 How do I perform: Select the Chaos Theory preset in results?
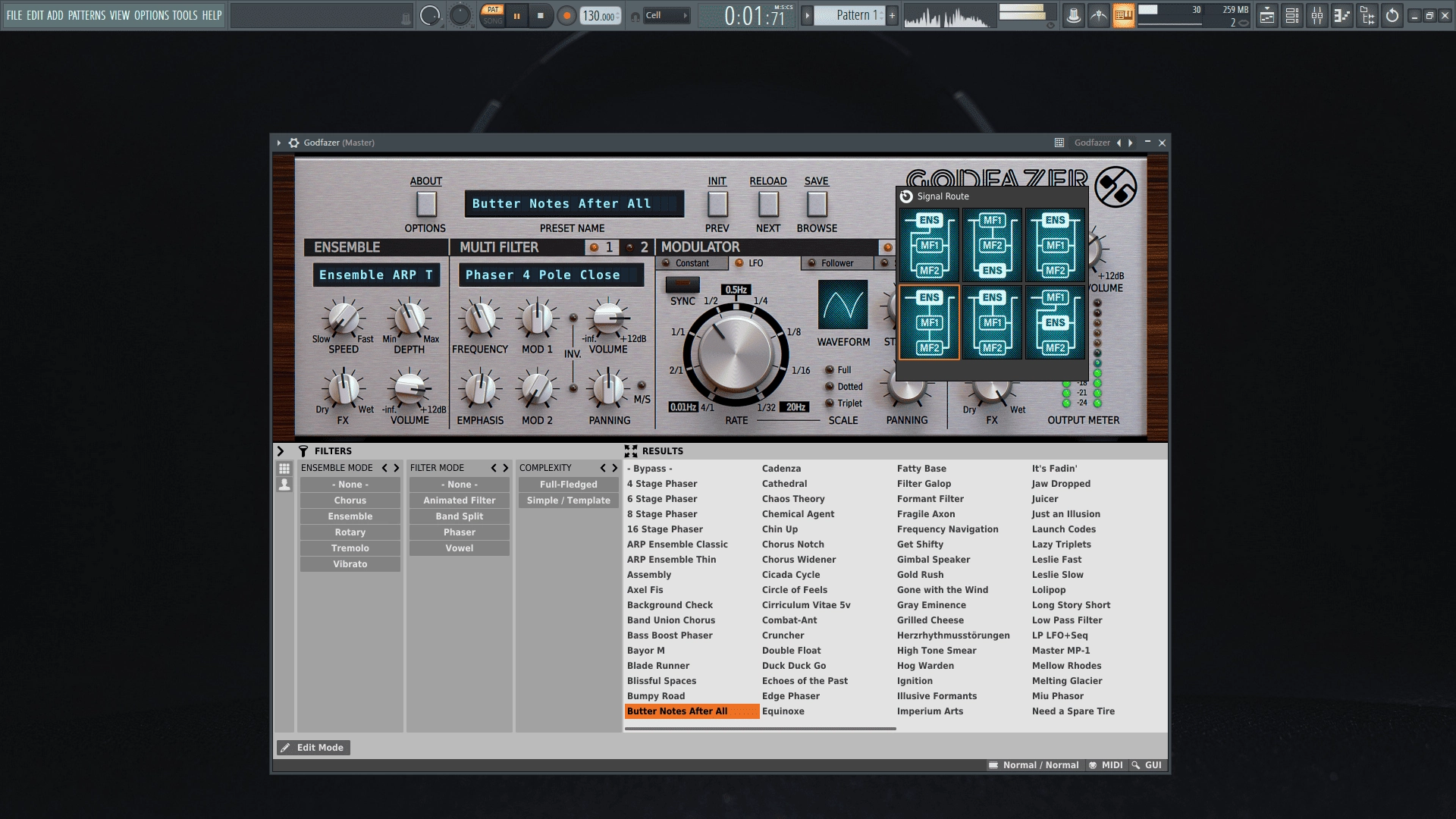click(793, 499)
